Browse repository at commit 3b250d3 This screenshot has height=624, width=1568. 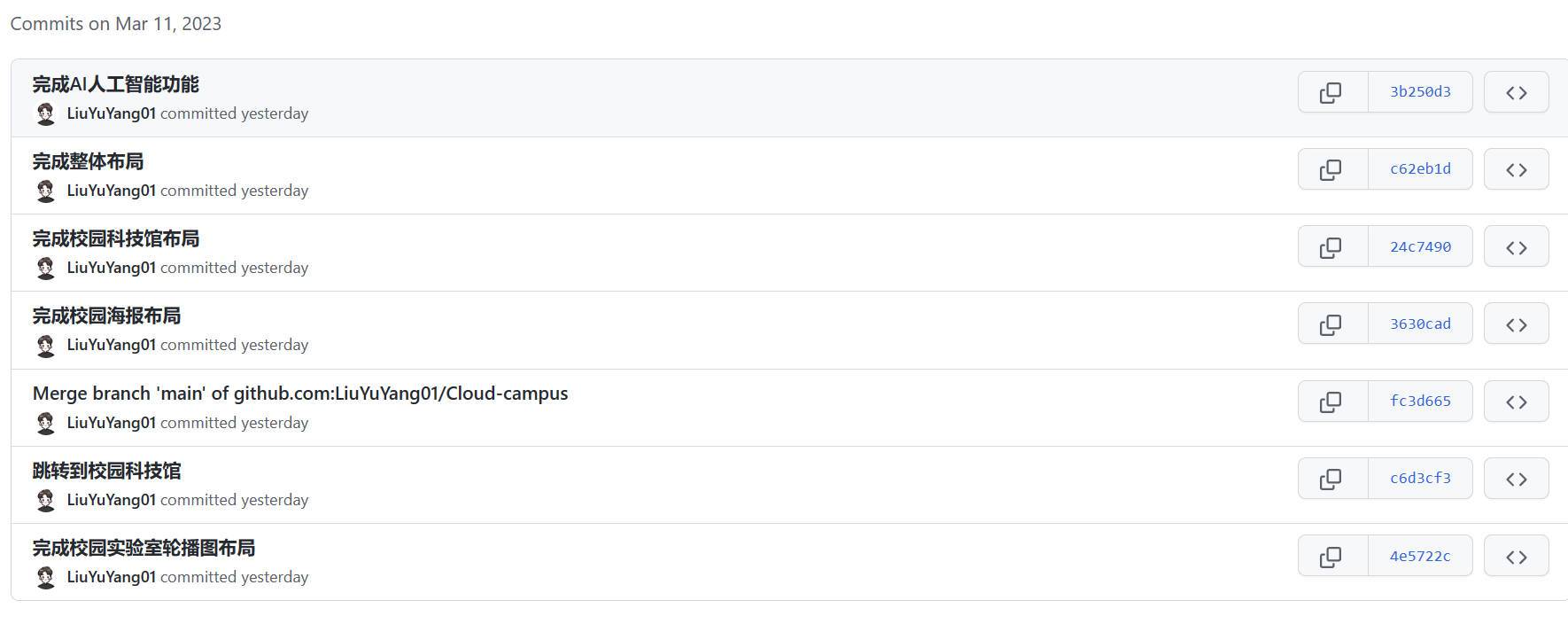[x=1517, y=92]
